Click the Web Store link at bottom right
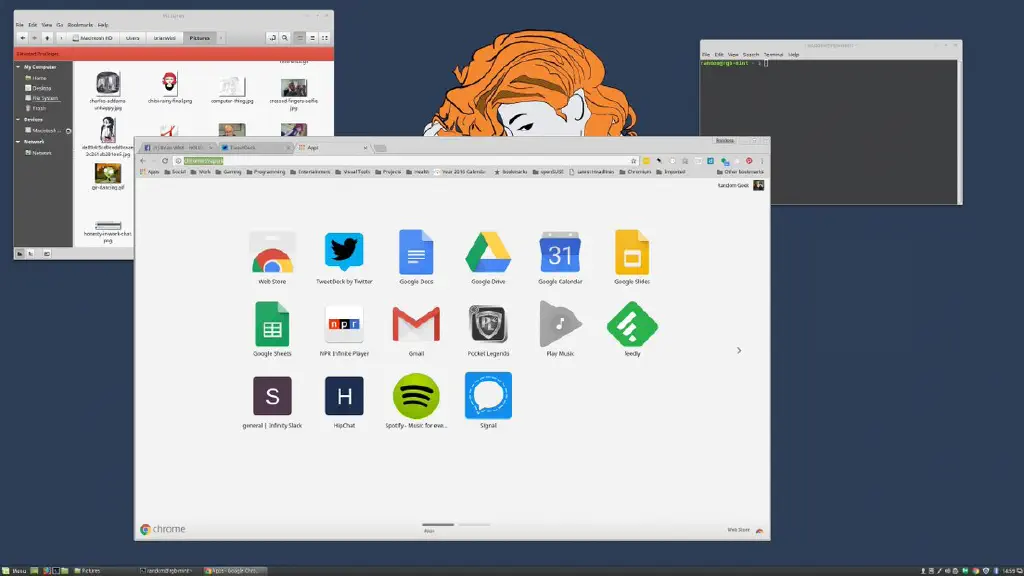Viewport: 1024px width, 576px height. click(x=745, y=530)
